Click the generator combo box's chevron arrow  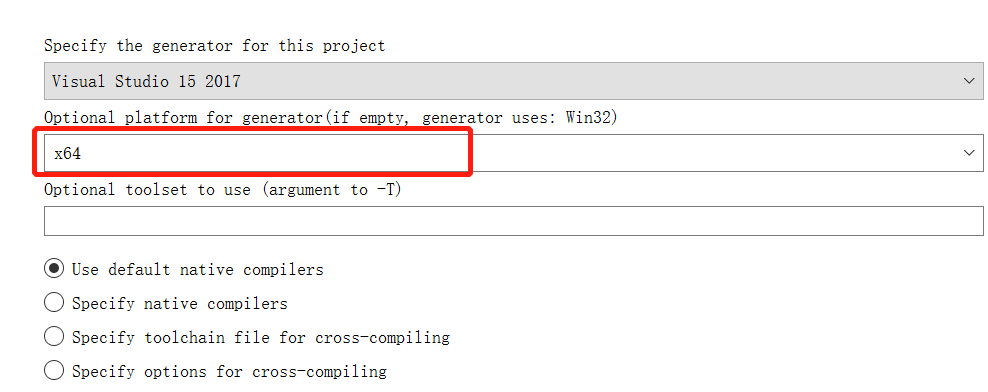point(969,81)
